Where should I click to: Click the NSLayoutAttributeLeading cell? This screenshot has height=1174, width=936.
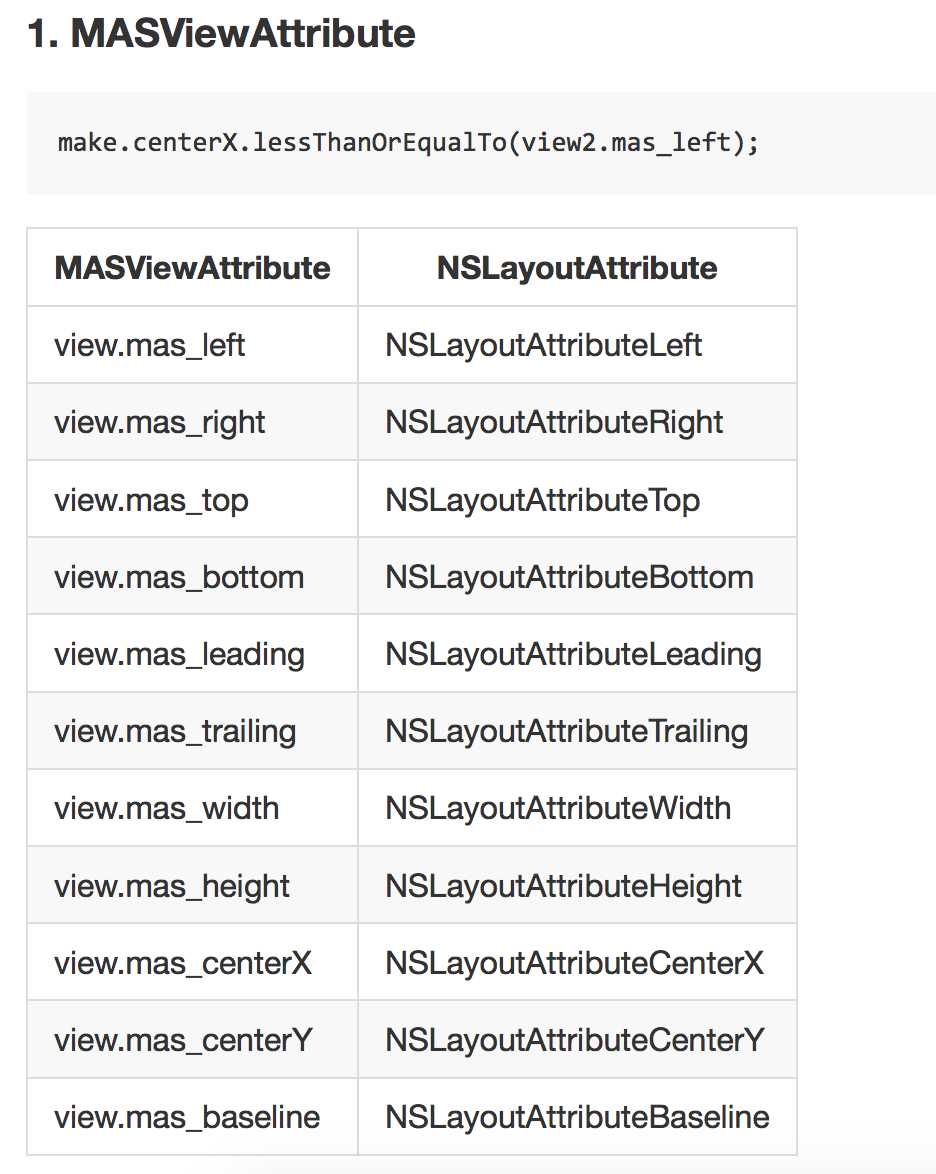tap(573, 655)
